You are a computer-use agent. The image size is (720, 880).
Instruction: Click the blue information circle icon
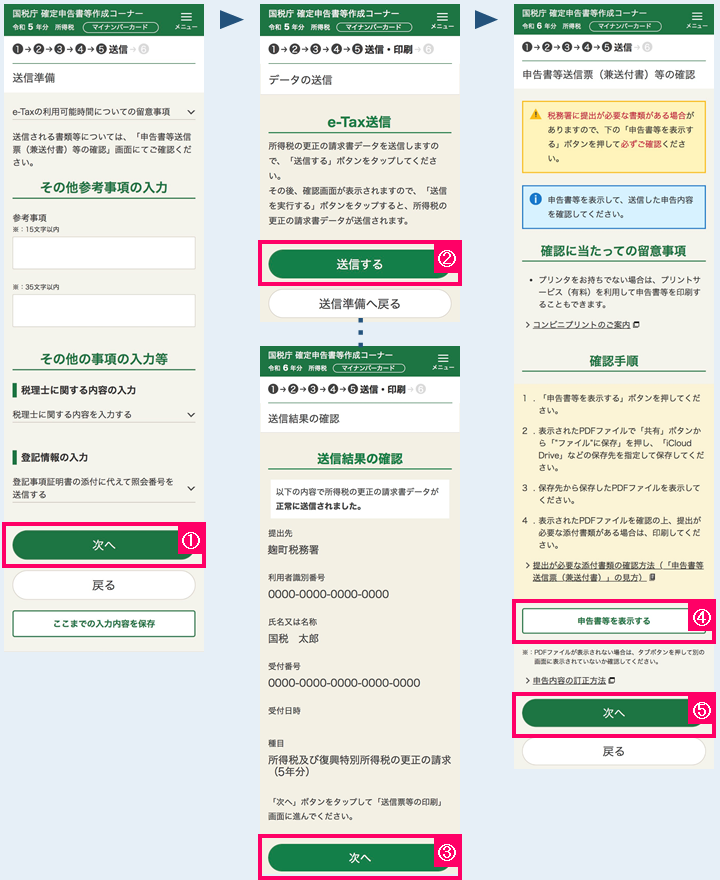point(536,199)
